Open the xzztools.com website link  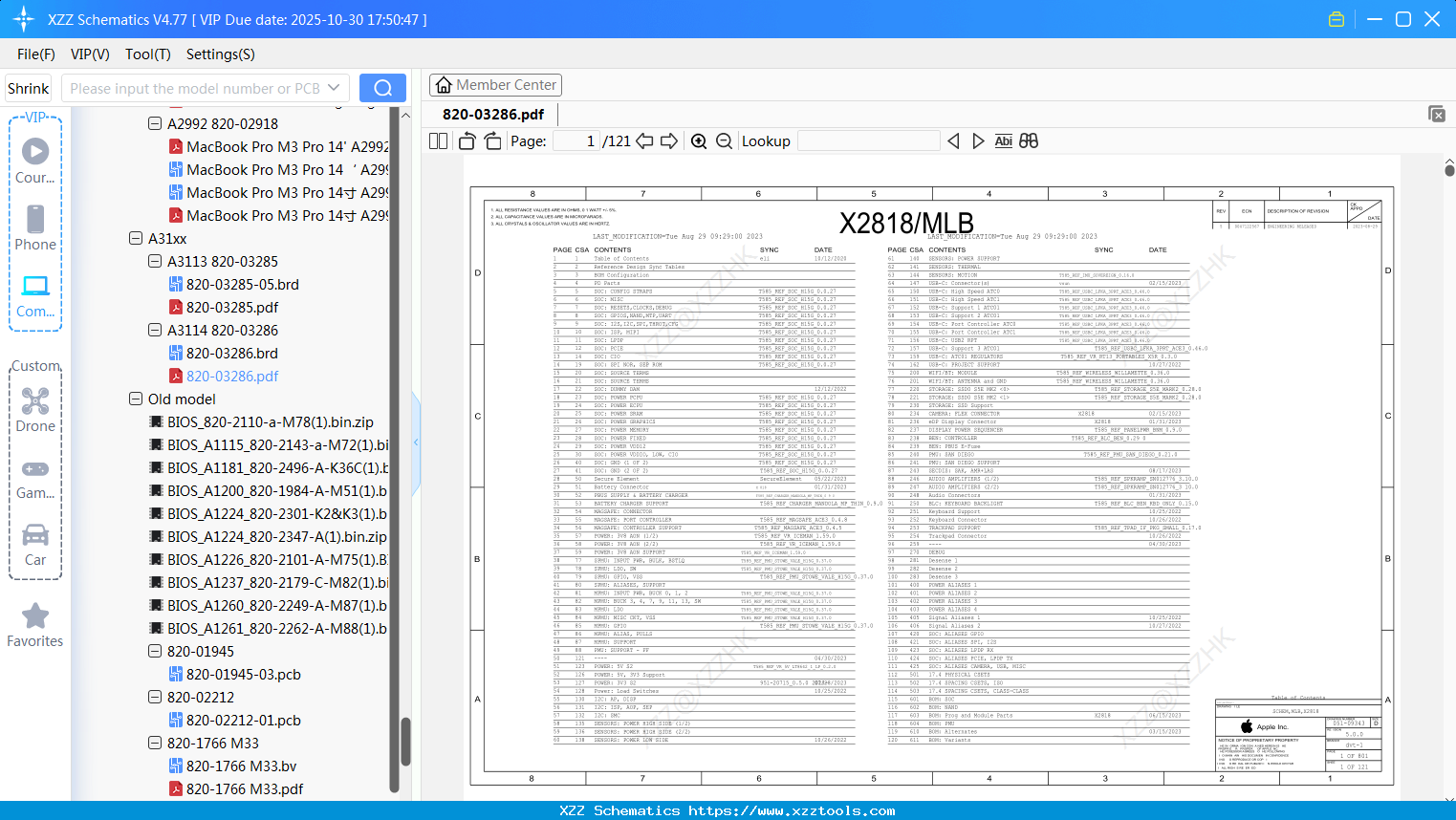(x=792, y=810)
